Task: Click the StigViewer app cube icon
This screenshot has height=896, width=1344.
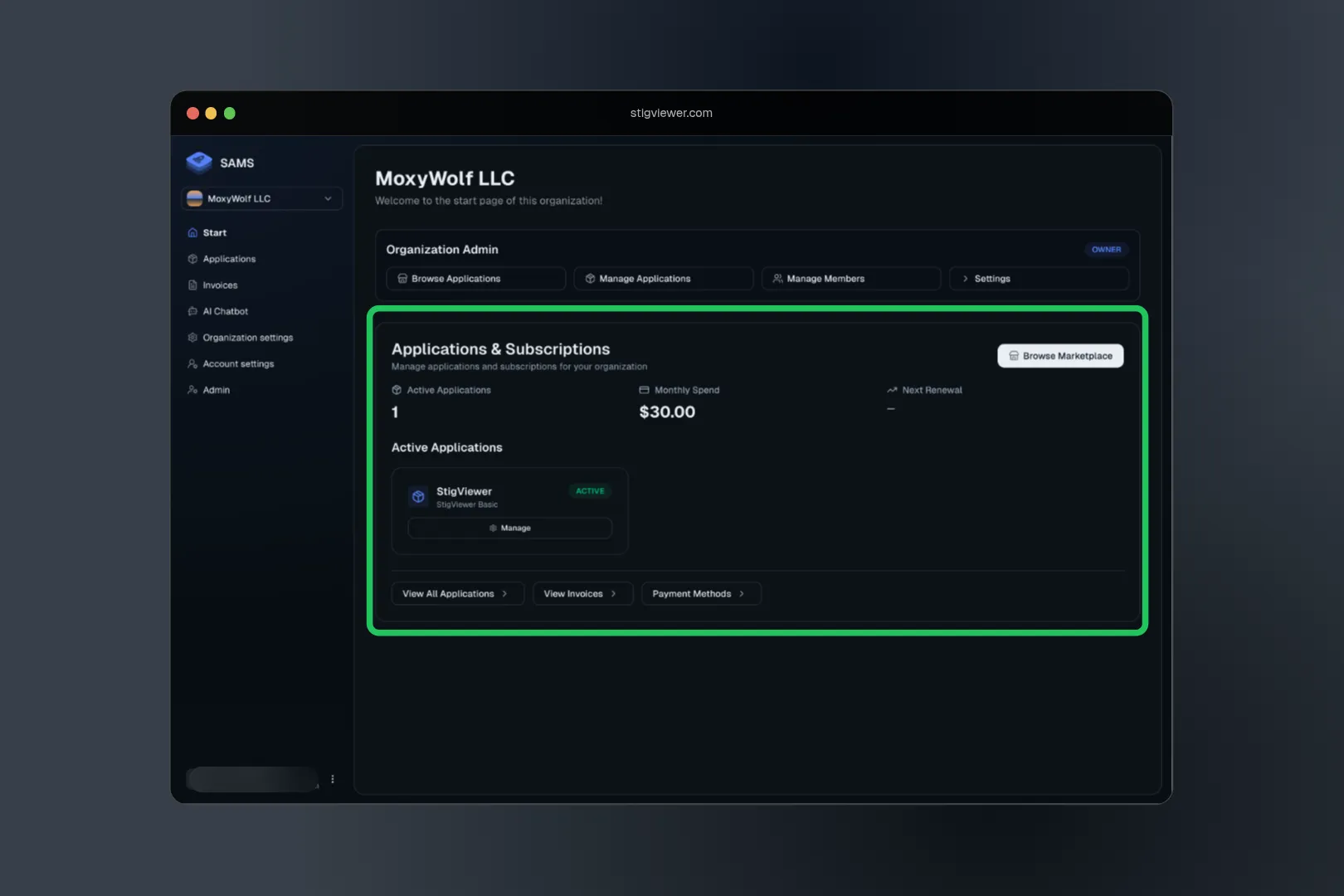Action: (x=418, y=497)
